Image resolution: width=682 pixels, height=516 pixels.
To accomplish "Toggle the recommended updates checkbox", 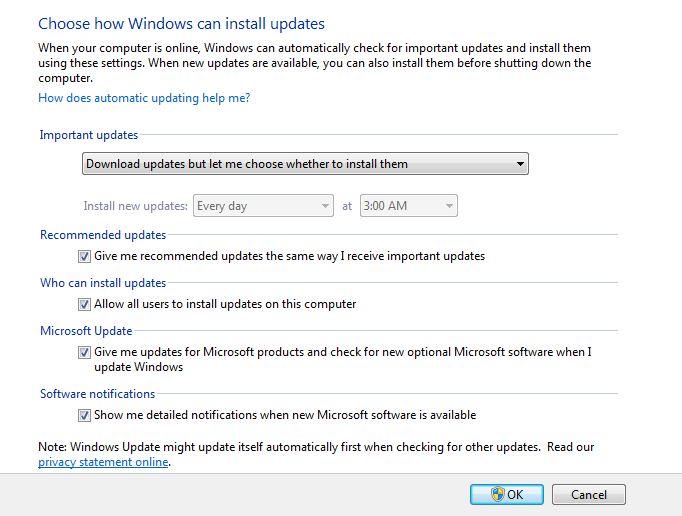I will [x=84, y=256].
